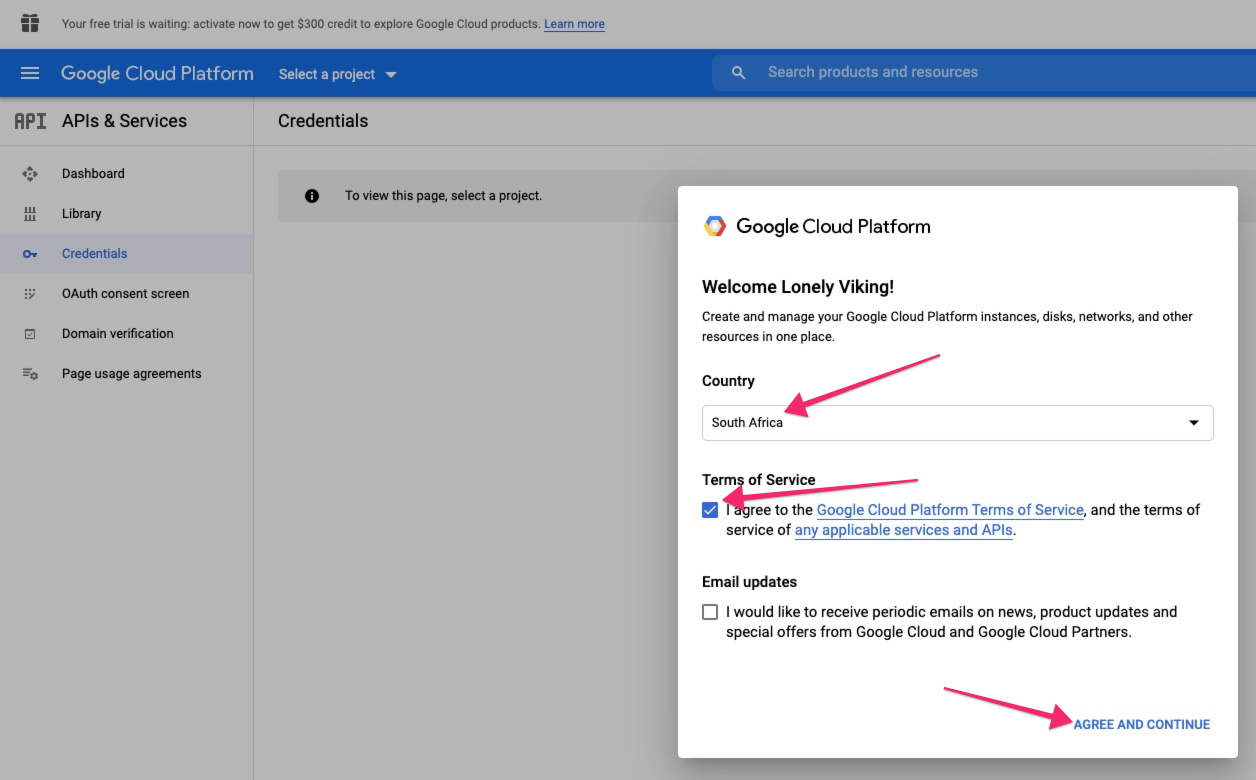The height and width of the screenshot is (780, 1256).
Task: Click the OAuth consent screen icon
Action: [30, 294]
